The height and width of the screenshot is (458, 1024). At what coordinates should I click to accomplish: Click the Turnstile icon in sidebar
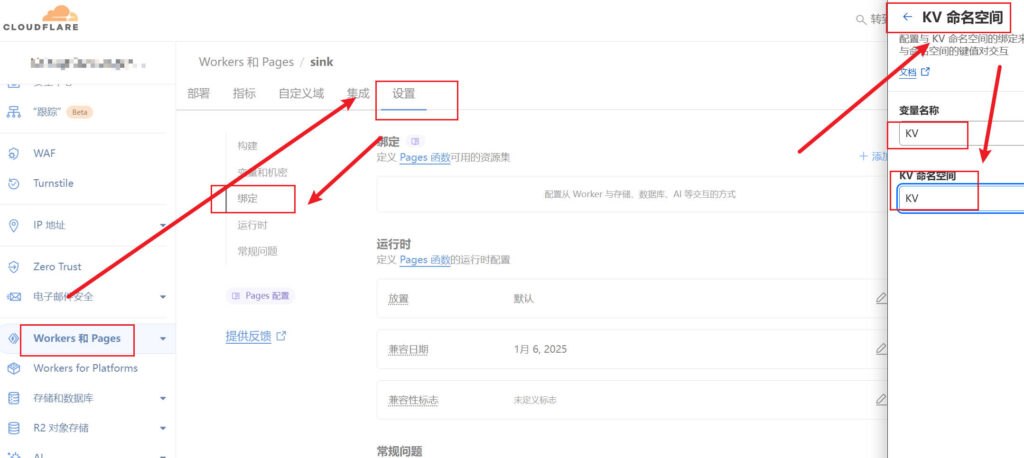14,183
